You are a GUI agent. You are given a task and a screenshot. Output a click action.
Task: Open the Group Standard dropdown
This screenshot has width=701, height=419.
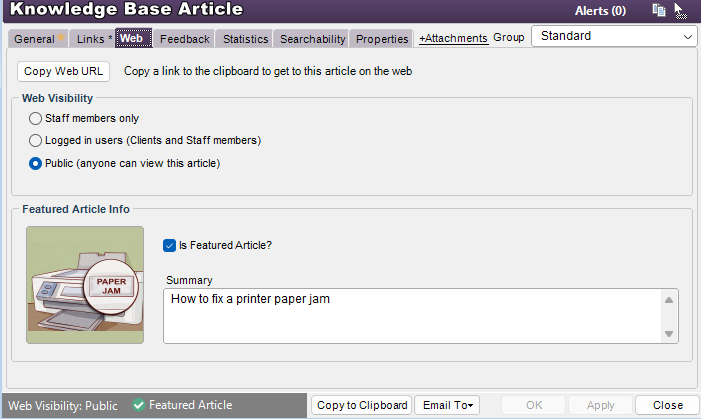tap(614, 36)
